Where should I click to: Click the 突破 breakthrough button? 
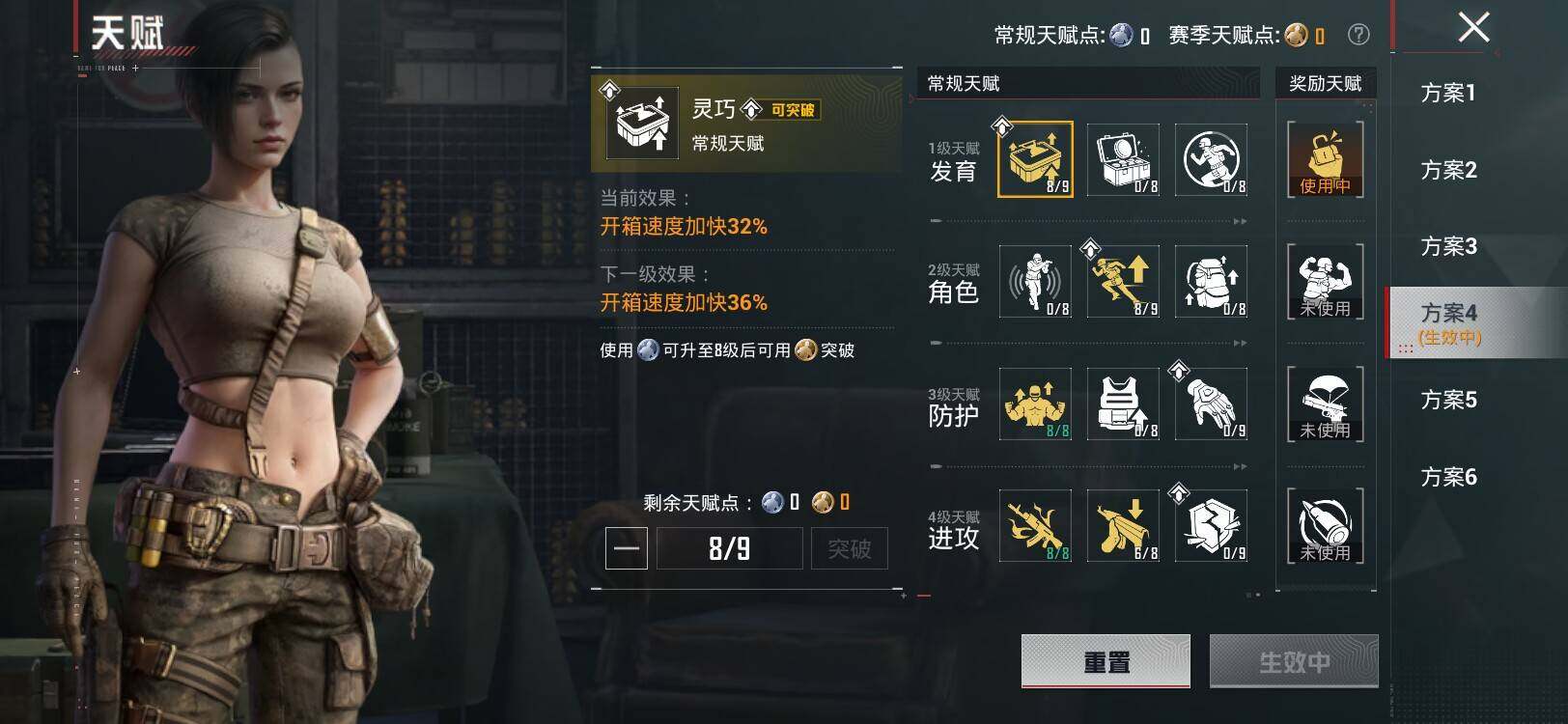click(x=850, y=548)
